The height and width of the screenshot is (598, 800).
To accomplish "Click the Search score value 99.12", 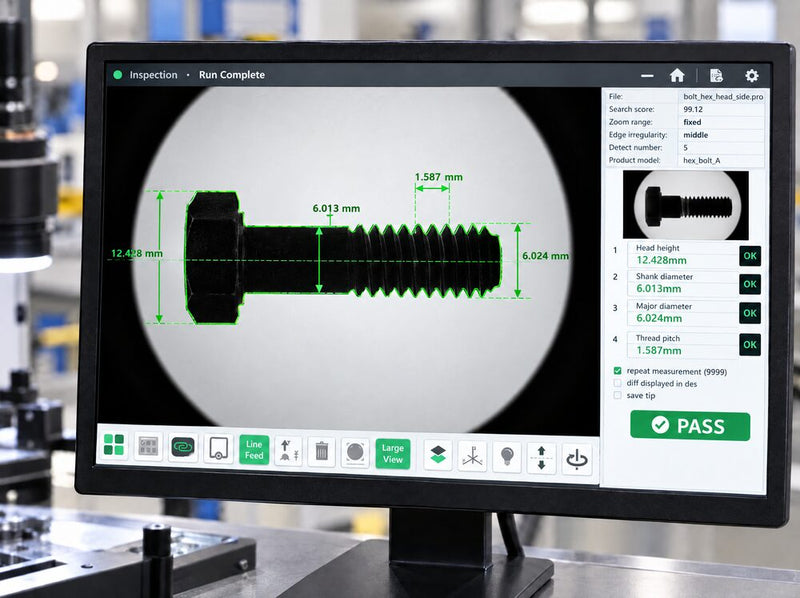I will pyautogui.click(x=693, y=109).
